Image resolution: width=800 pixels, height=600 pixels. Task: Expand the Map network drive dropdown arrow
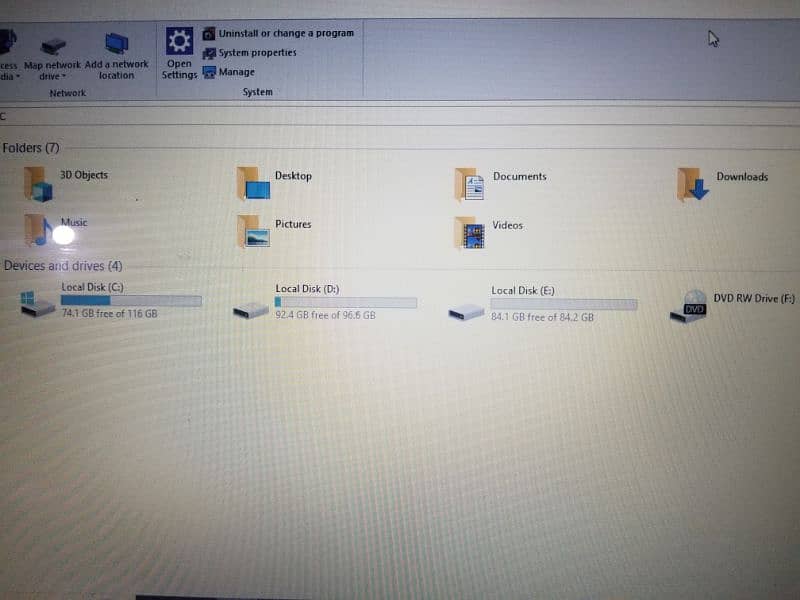(64, 77)
